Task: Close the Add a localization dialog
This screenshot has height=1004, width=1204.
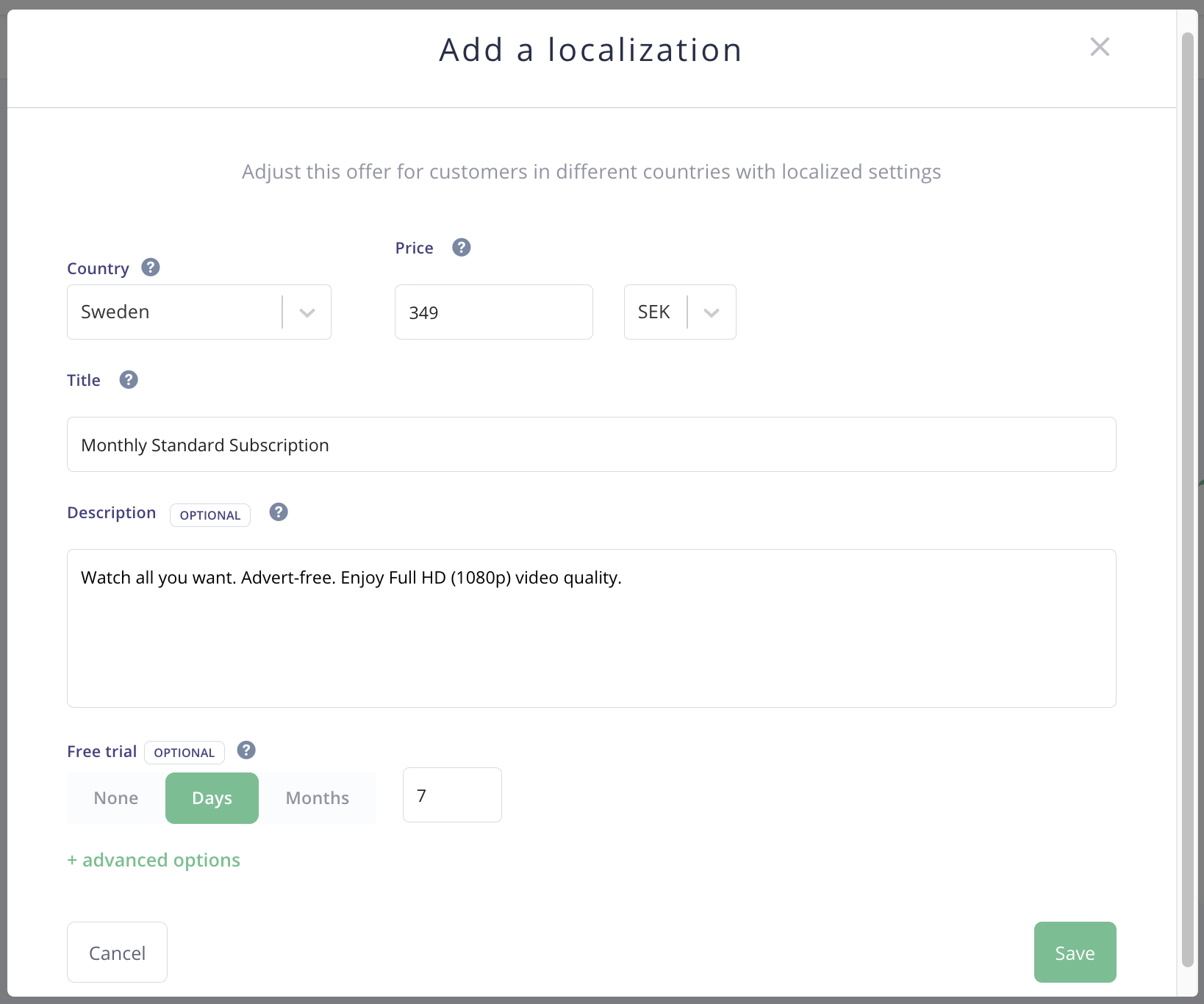Action: (1100, 47)
